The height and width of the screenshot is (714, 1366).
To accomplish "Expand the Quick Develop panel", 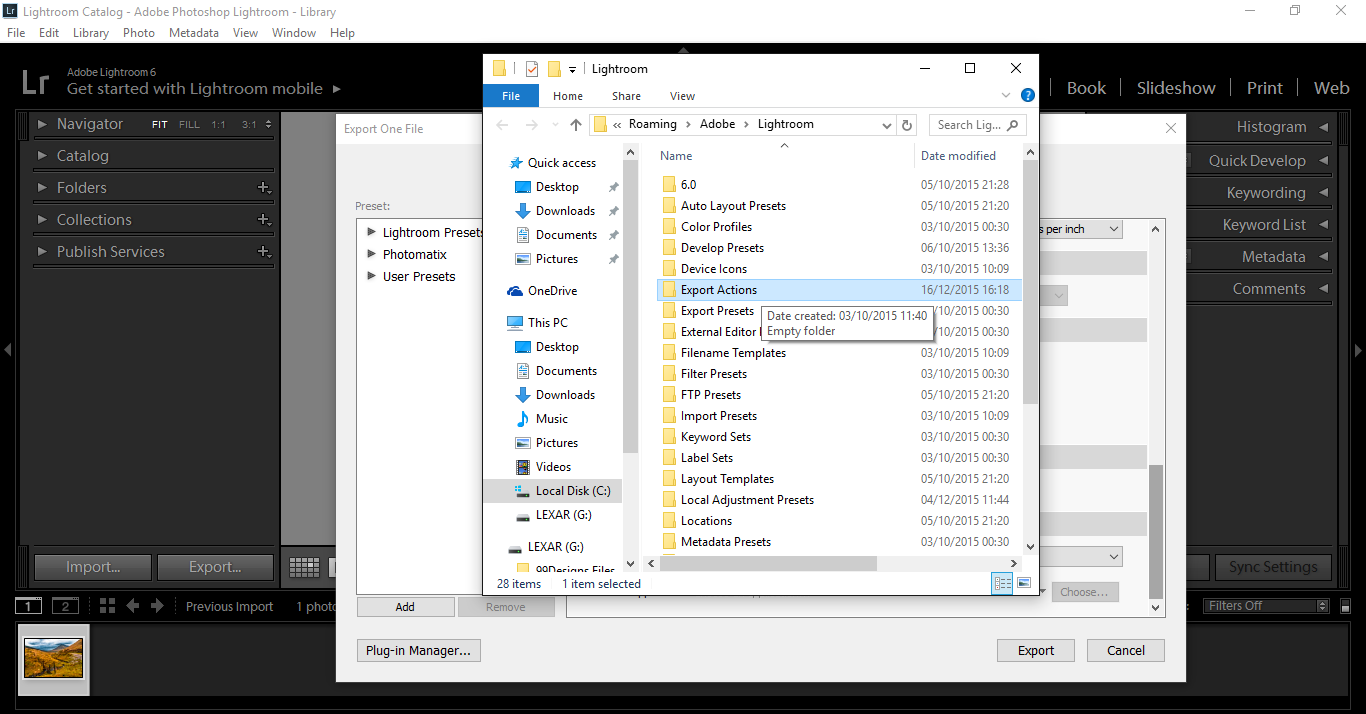I will [1324, 161].
